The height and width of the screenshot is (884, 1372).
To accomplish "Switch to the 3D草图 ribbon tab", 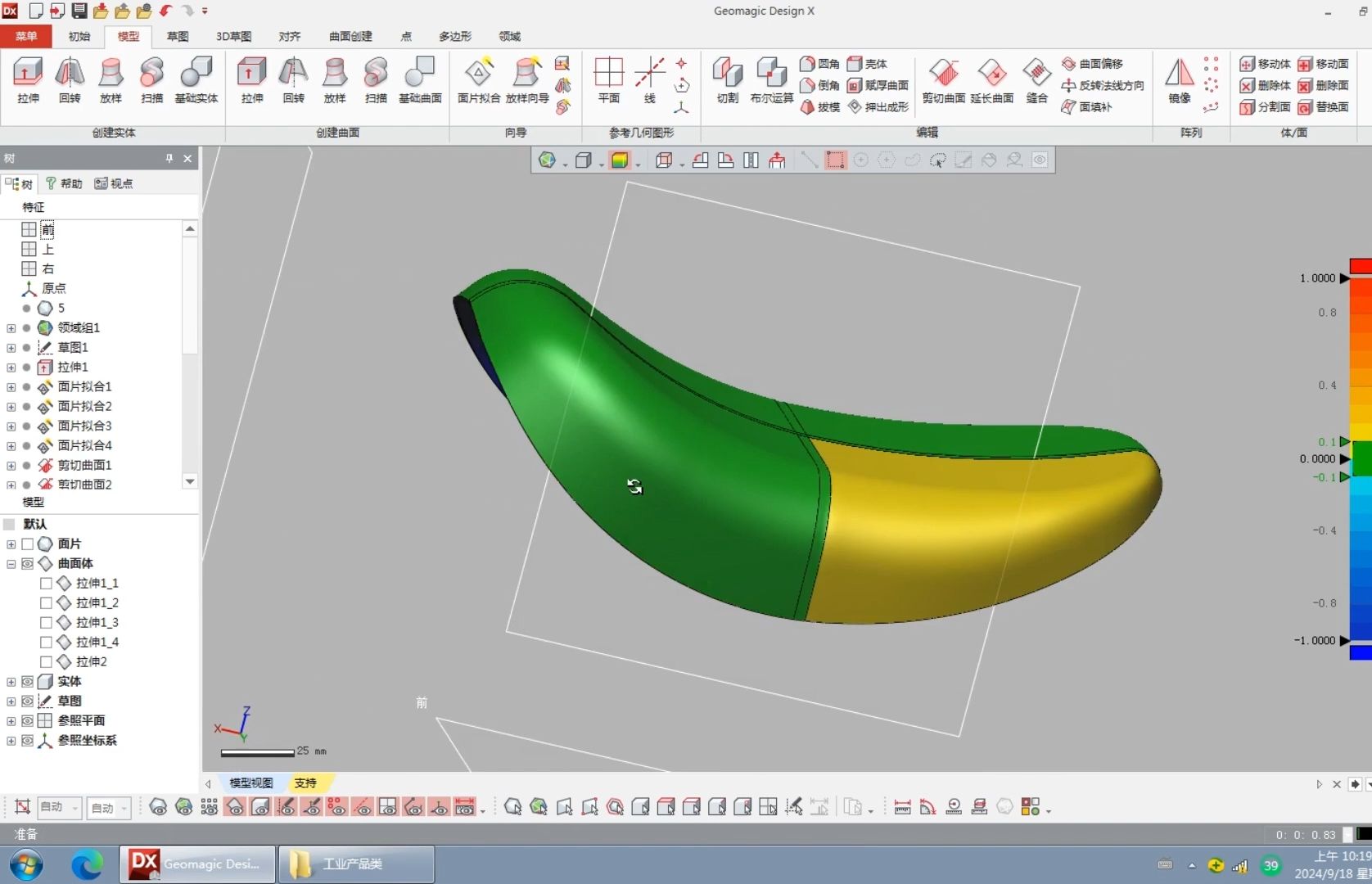I will pos(233,36).
